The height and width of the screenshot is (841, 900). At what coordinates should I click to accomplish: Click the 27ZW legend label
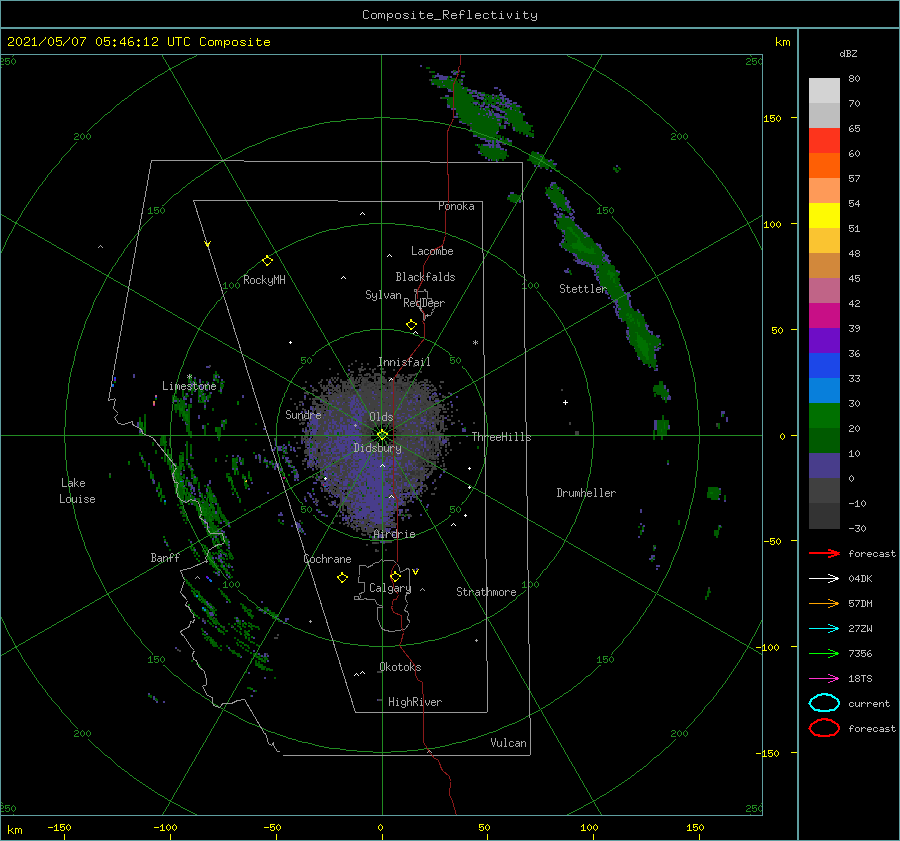860,629
